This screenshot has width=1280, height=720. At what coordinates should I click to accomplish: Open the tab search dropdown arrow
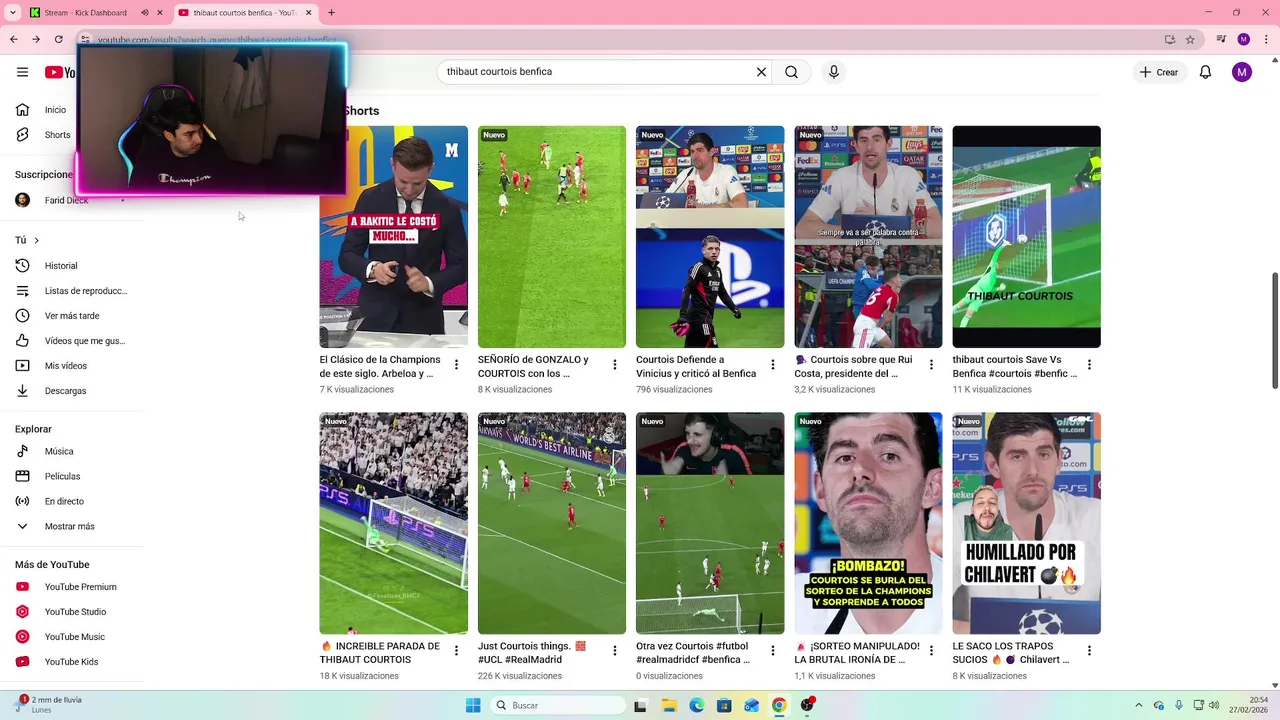pos(13,13)
